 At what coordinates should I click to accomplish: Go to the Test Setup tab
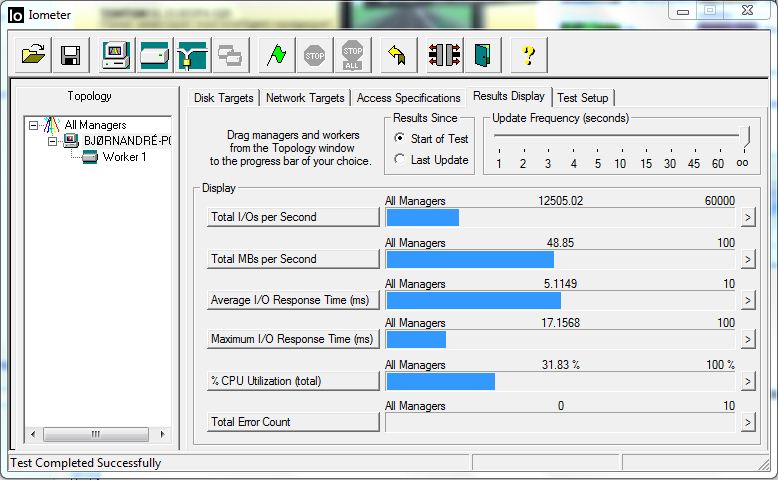(583, 98)
